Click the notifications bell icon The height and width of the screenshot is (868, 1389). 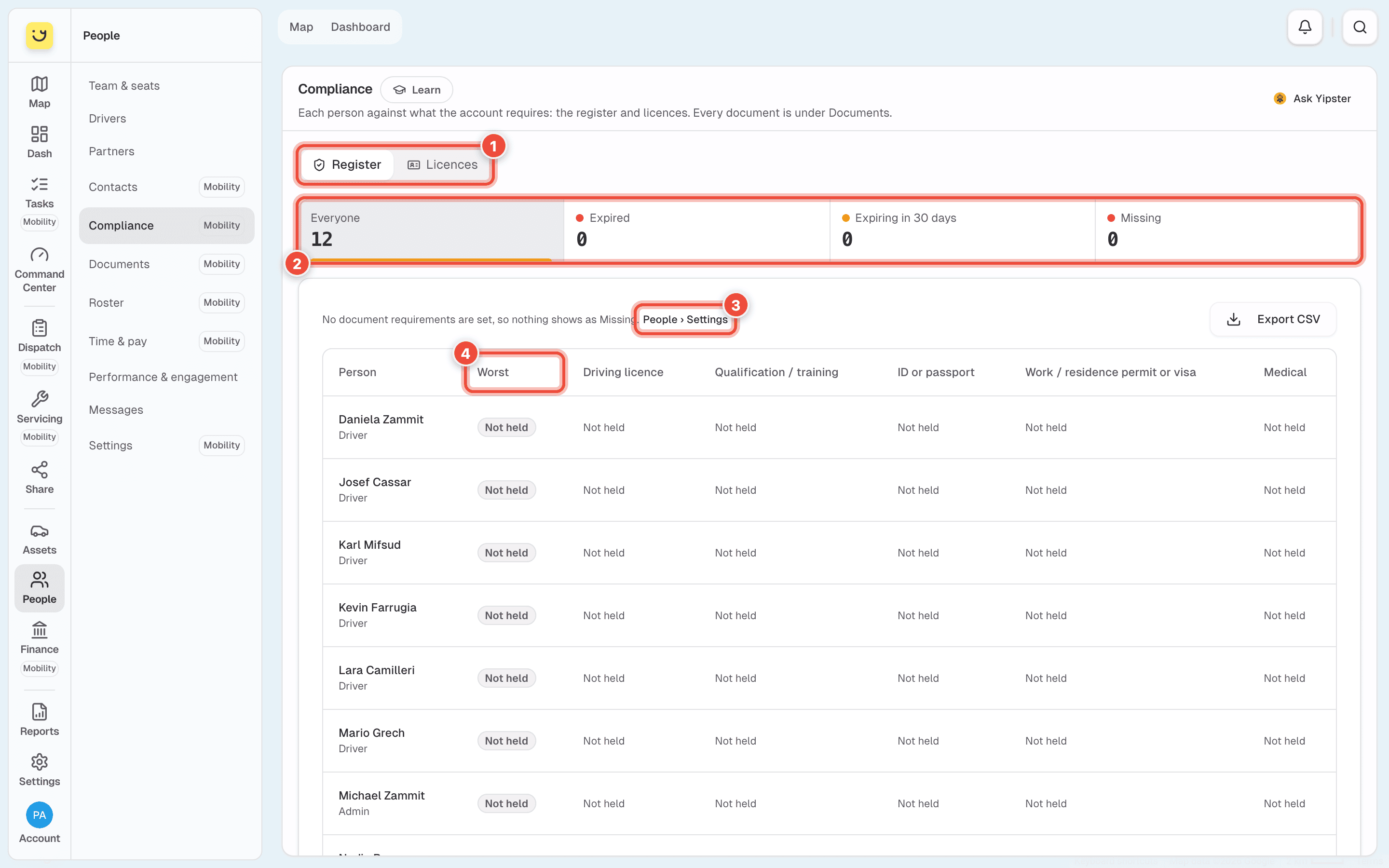tap(1305, 27)
